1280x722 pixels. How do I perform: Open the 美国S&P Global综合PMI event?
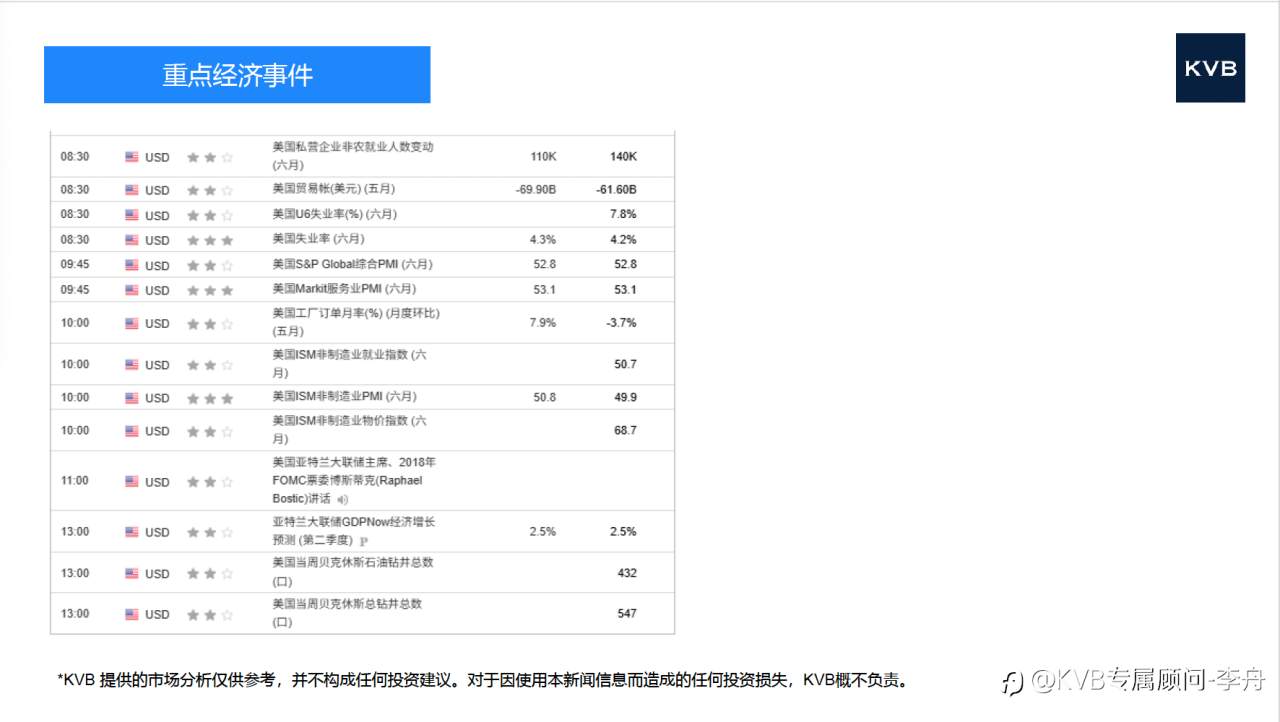tap(352, 264)
